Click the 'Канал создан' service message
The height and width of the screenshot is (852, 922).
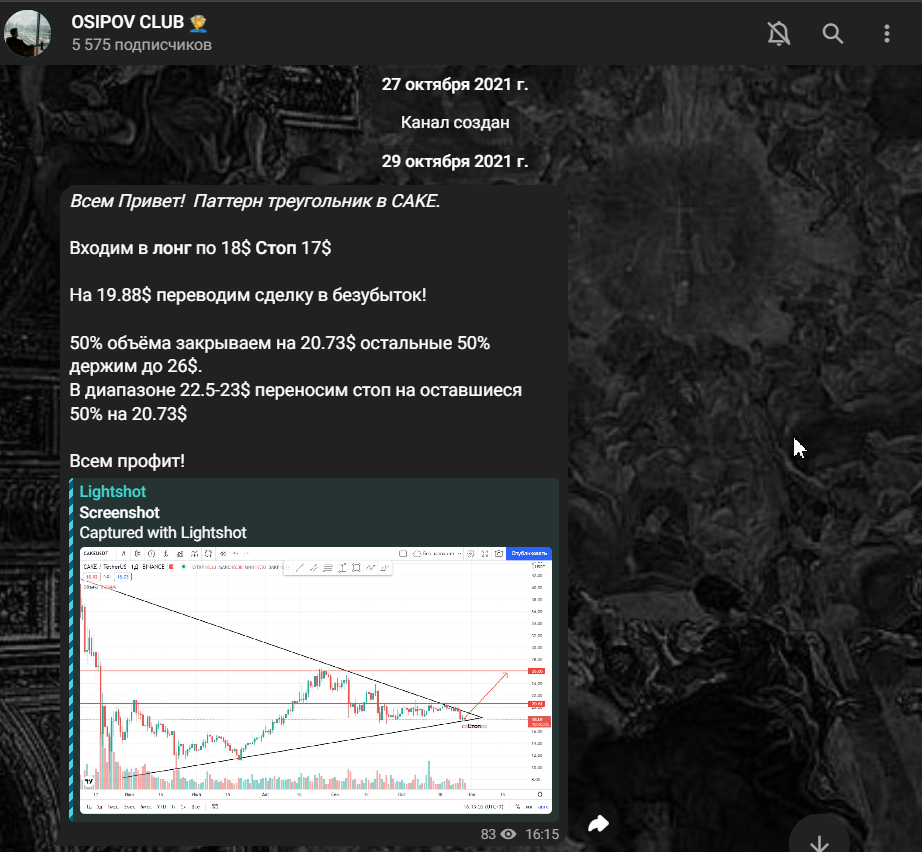[455, 122]
